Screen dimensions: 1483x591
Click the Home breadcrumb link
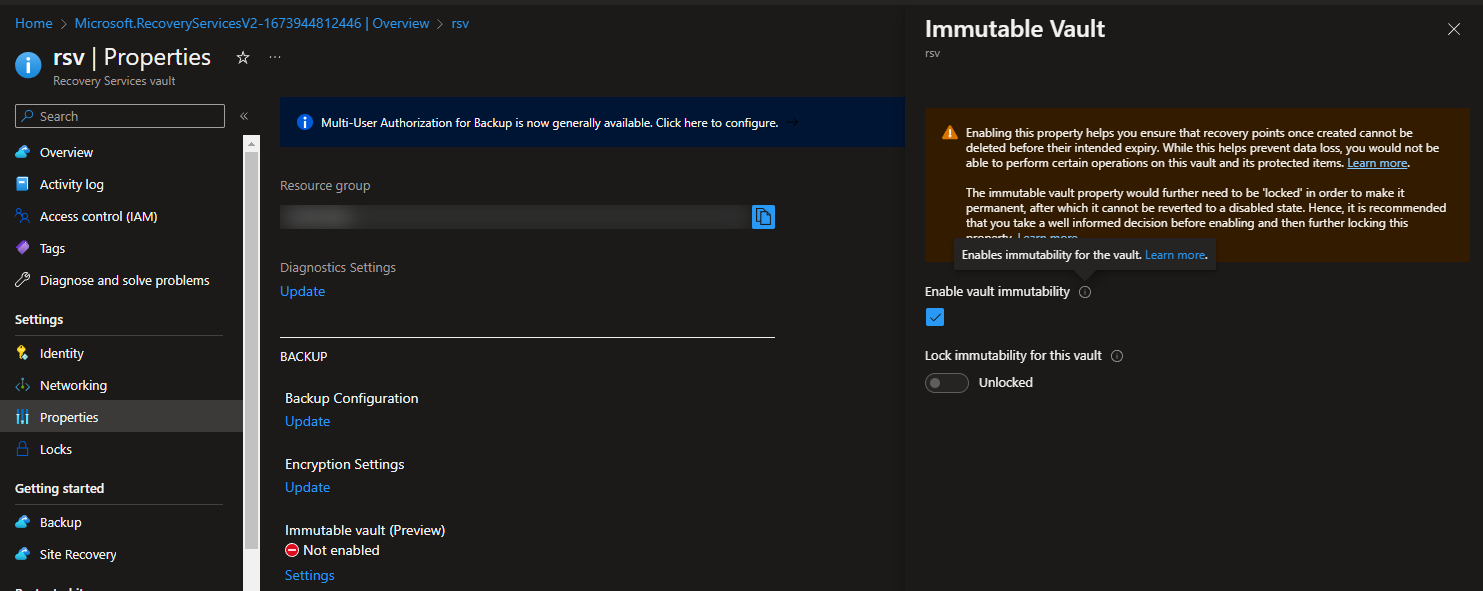click(33, 23)
